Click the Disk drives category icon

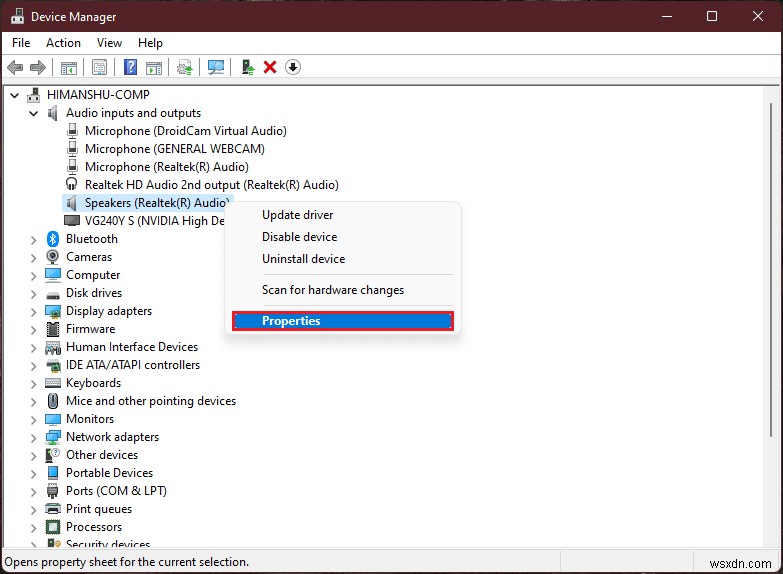coord(53,295)
